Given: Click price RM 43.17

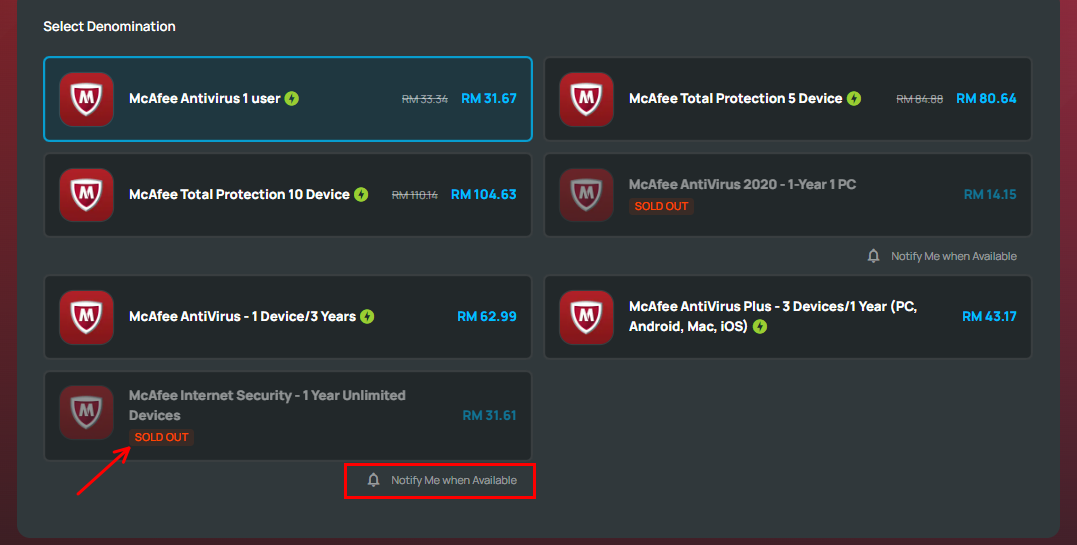Looking at the screenshot, I should [x=990, y=316].
